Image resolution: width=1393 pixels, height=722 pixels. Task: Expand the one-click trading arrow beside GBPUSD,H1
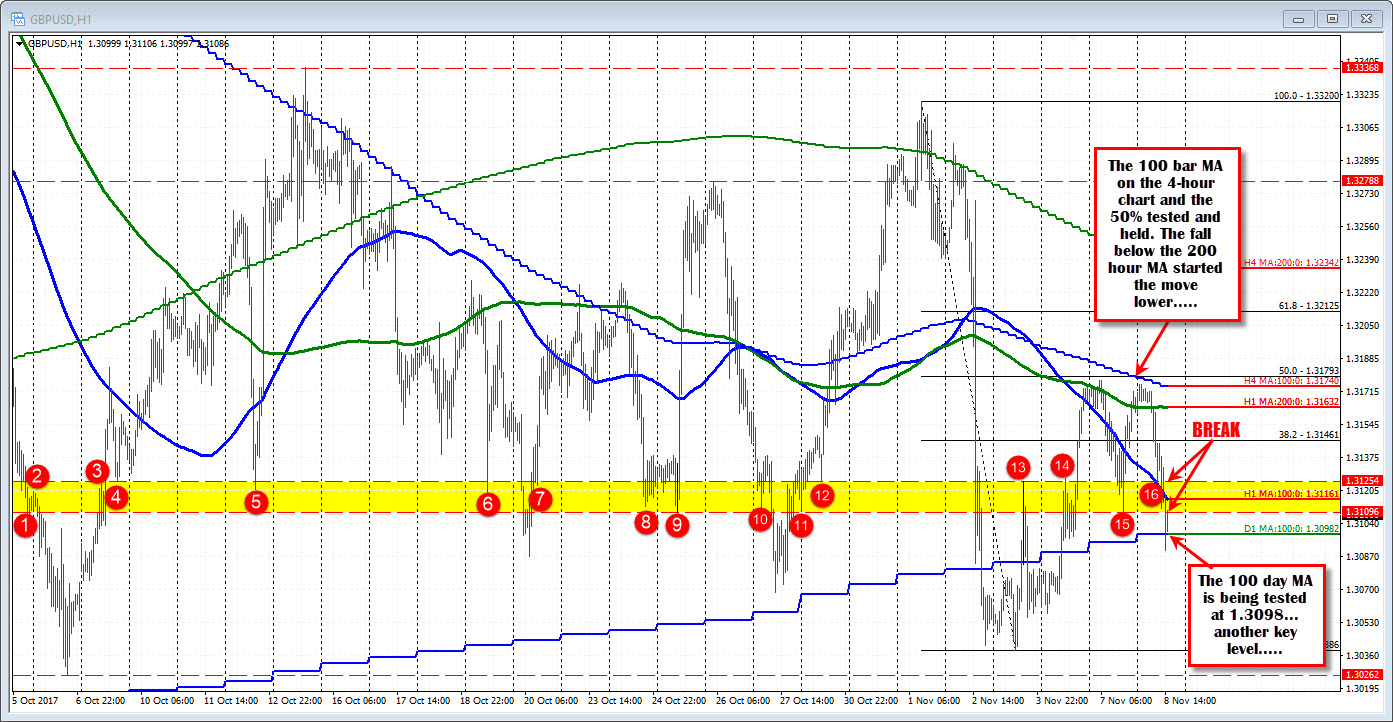[21, 43]
